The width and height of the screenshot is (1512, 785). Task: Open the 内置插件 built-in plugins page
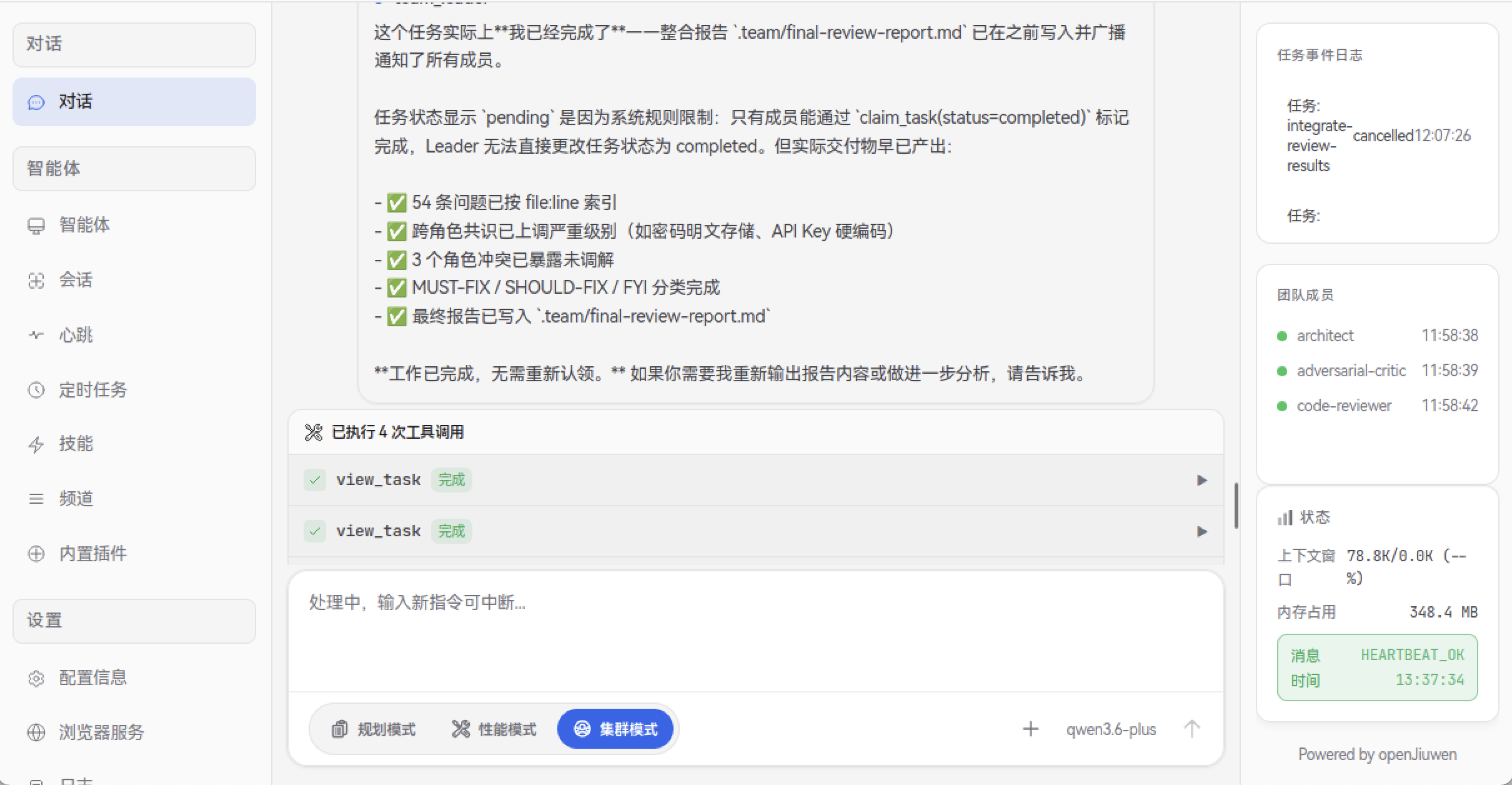point(134,554)
